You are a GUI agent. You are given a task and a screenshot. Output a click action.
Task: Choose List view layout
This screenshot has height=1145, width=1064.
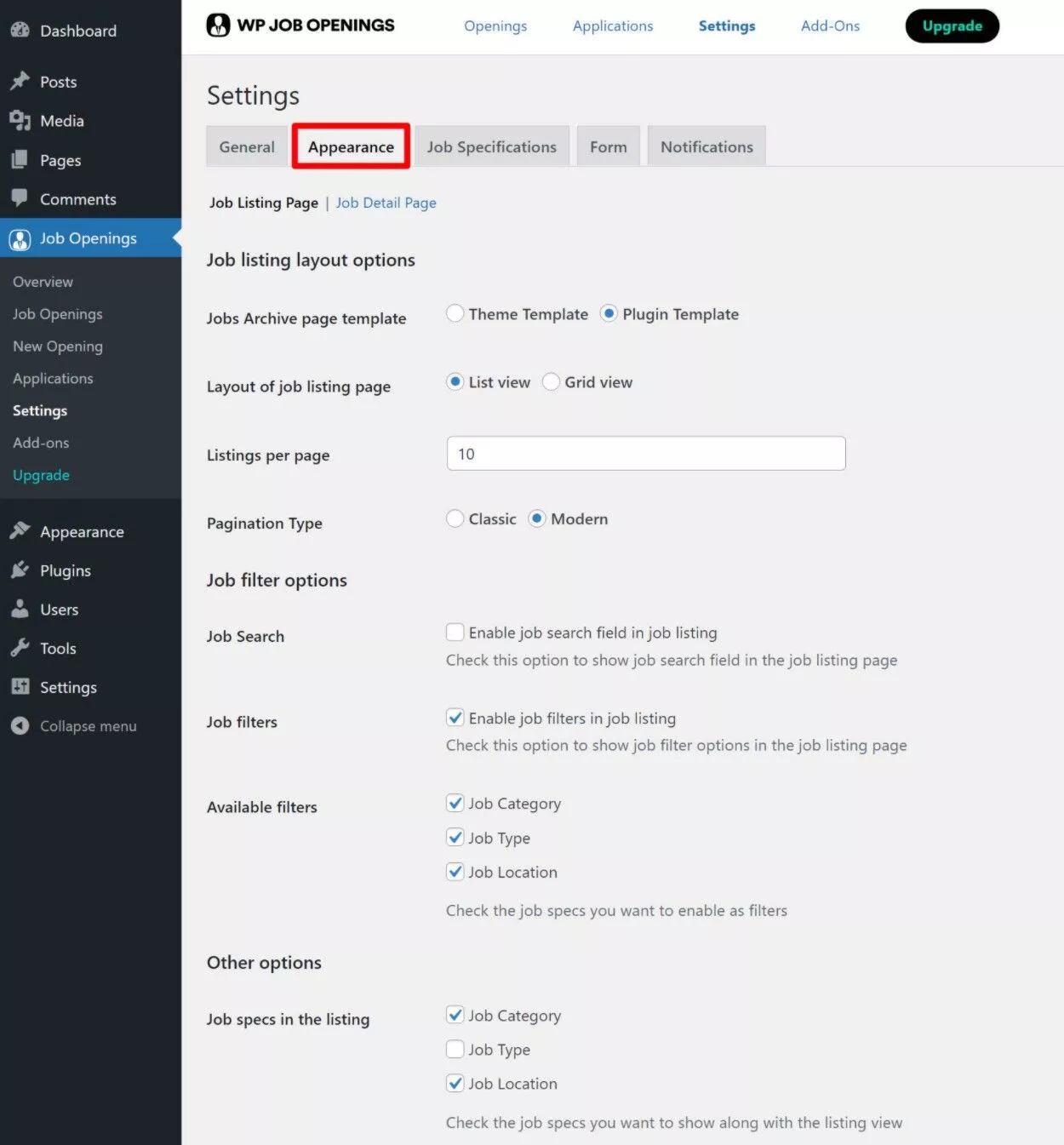[455, 381]
